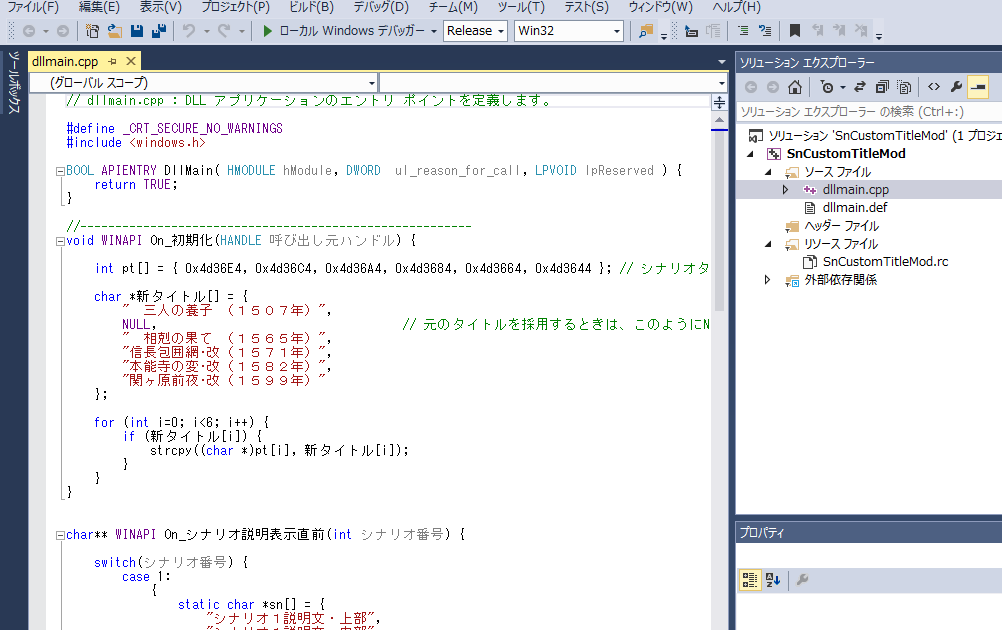1002x630 pixels.
Task: Sort properties alphabetically with the A-Z icon
Action: pos(772,580)
